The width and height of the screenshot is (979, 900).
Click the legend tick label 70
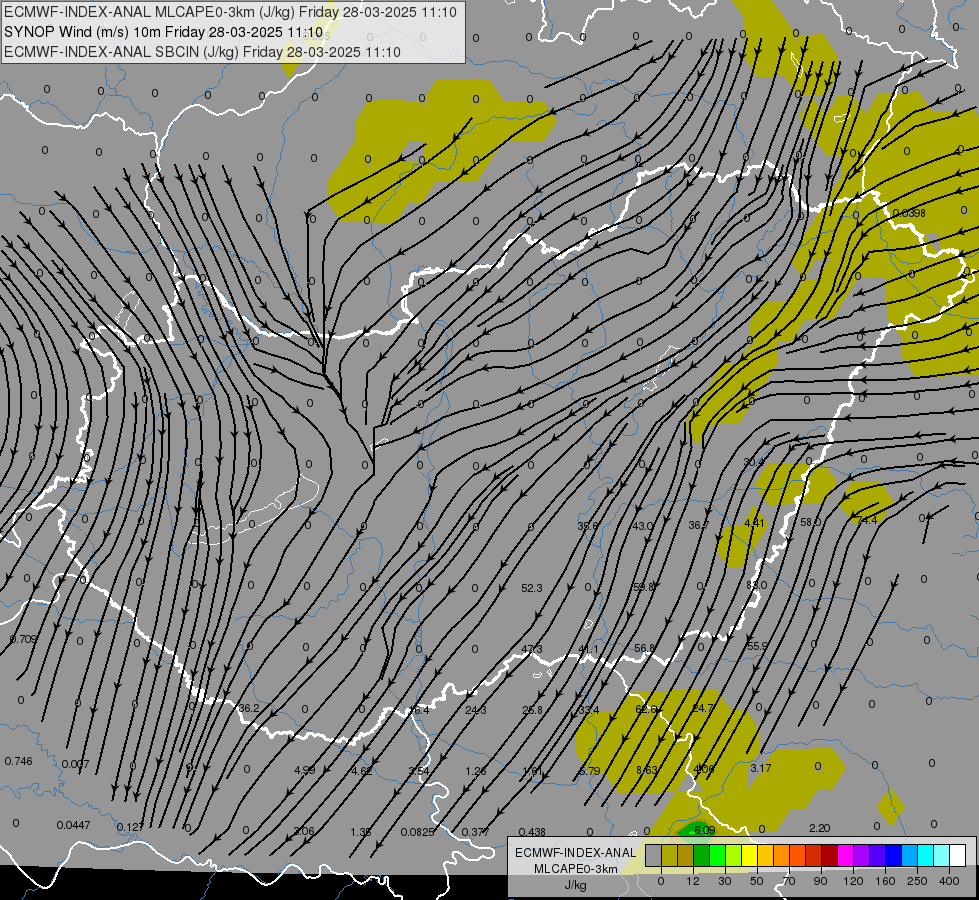click(789, 881)
